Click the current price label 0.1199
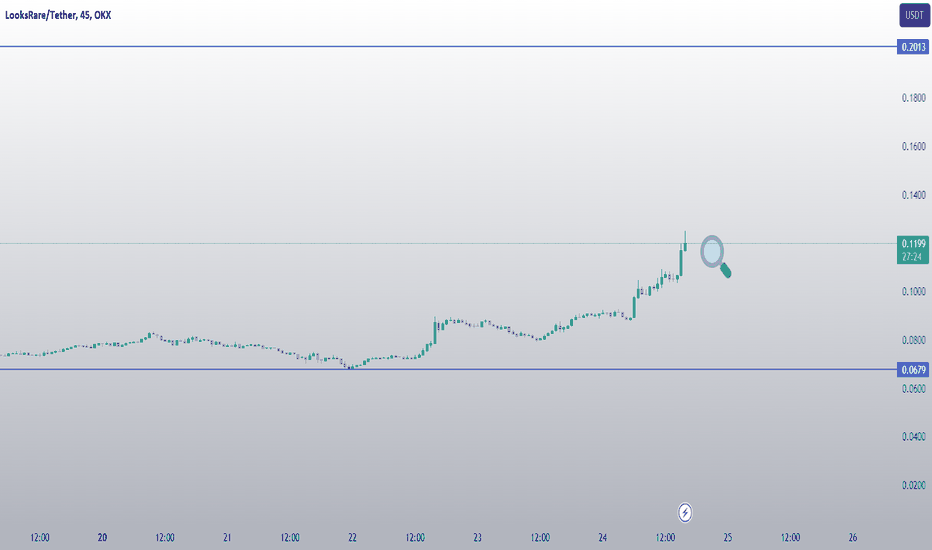 point(913,243)
